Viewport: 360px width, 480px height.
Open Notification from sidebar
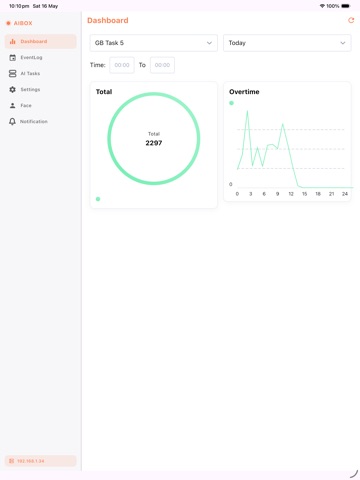tap(41, 122)
